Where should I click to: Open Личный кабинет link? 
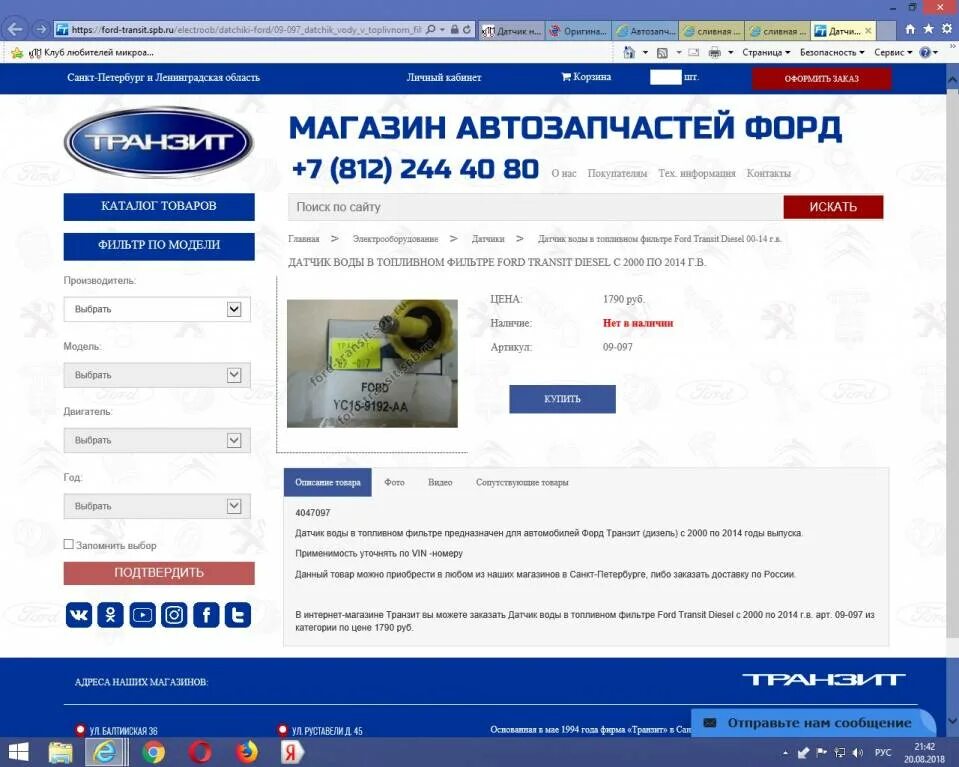[x=444, y=77]
